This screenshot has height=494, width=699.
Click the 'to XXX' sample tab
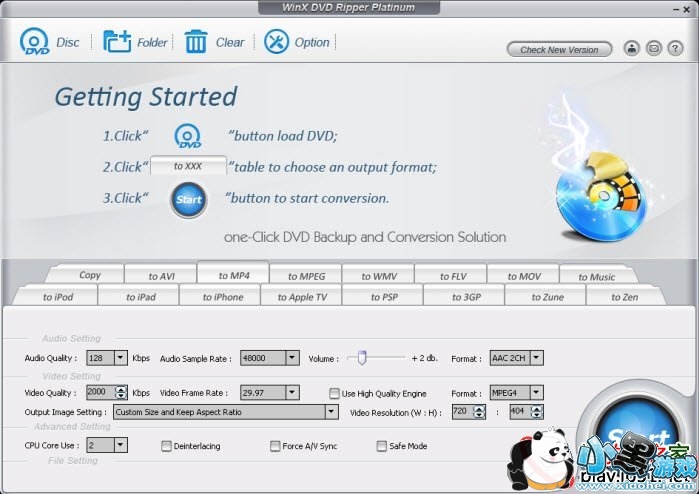pos(188,166)
